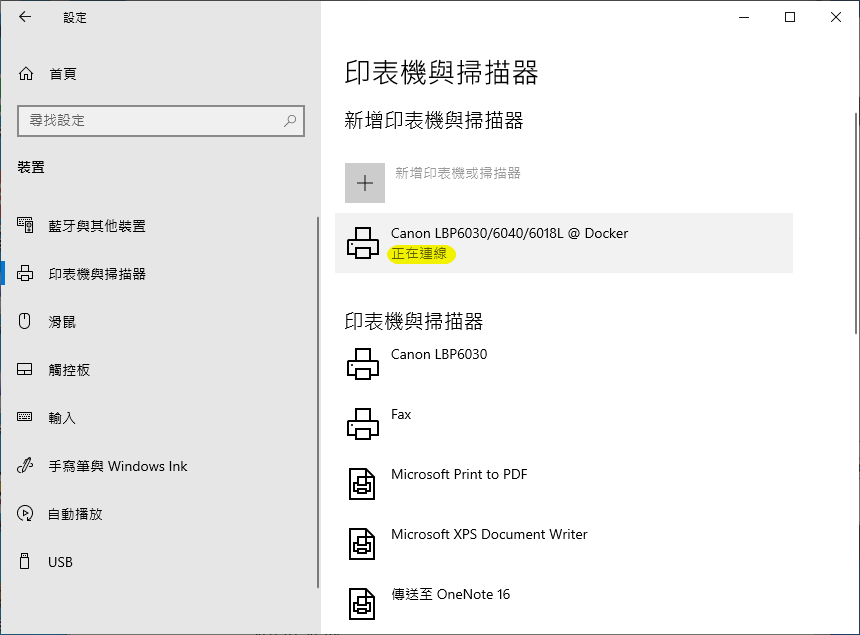Viewport: 860px width, 635px height.
Task: Click 新增印表機或掃描器 label
Action: (458, 173)
